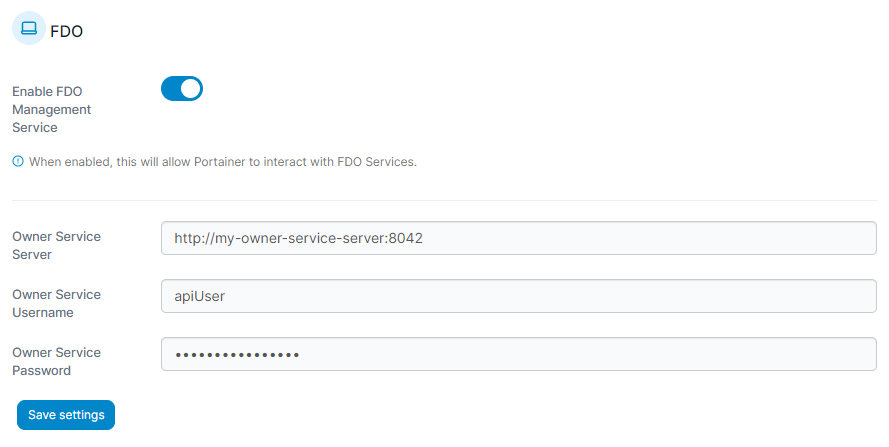The height and width of the screenshot is (447, 889).
Task: Click the apiUser text value
Action: (x=200, y=296)
